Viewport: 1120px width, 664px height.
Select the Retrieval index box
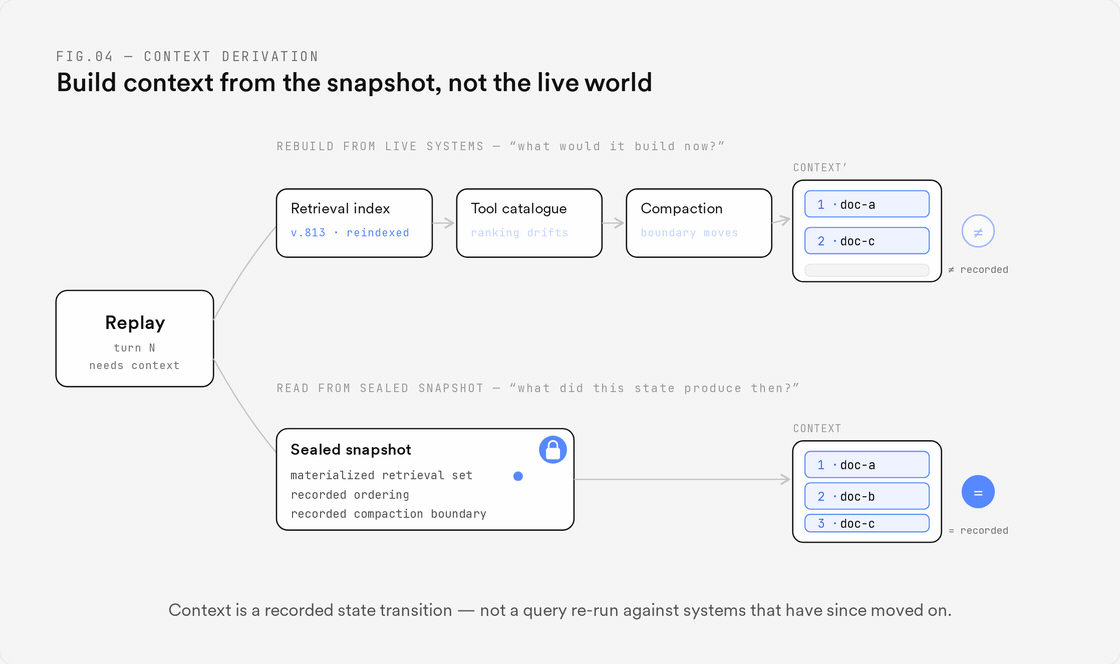click(x=354, y=223)
